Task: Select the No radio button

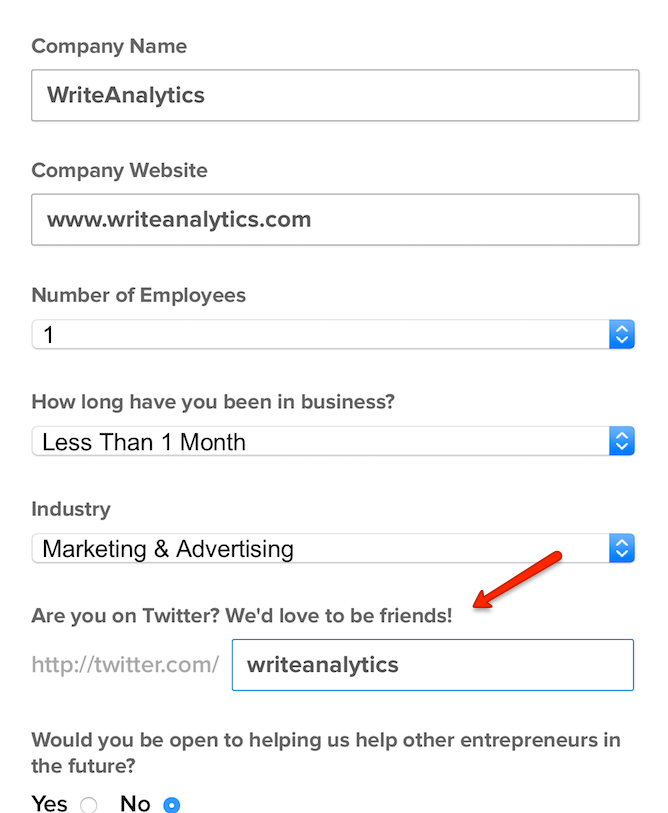Action: [171, 804]
